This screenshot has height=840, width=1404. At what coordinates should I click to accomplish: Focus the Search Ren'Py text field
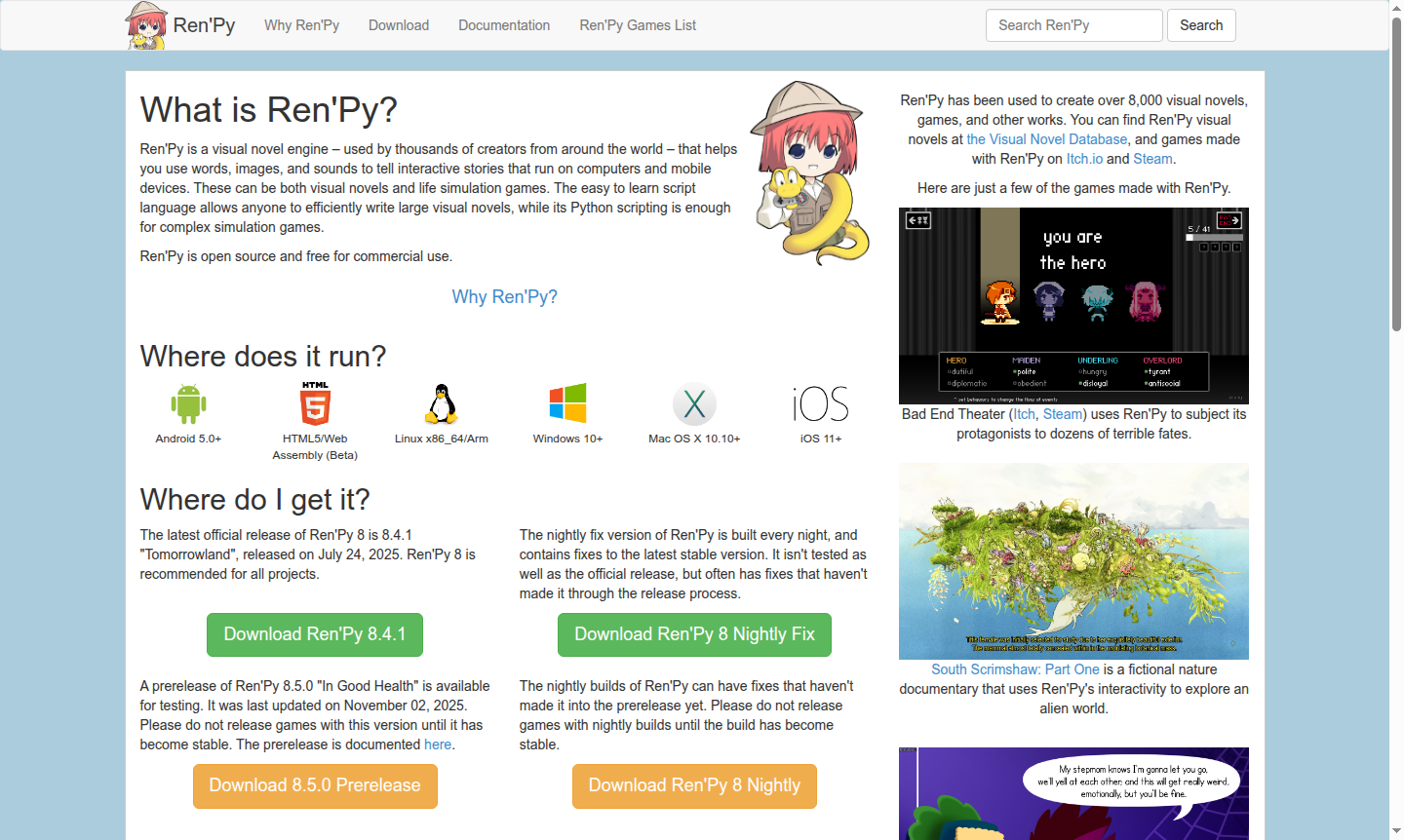coord(1073,25)
